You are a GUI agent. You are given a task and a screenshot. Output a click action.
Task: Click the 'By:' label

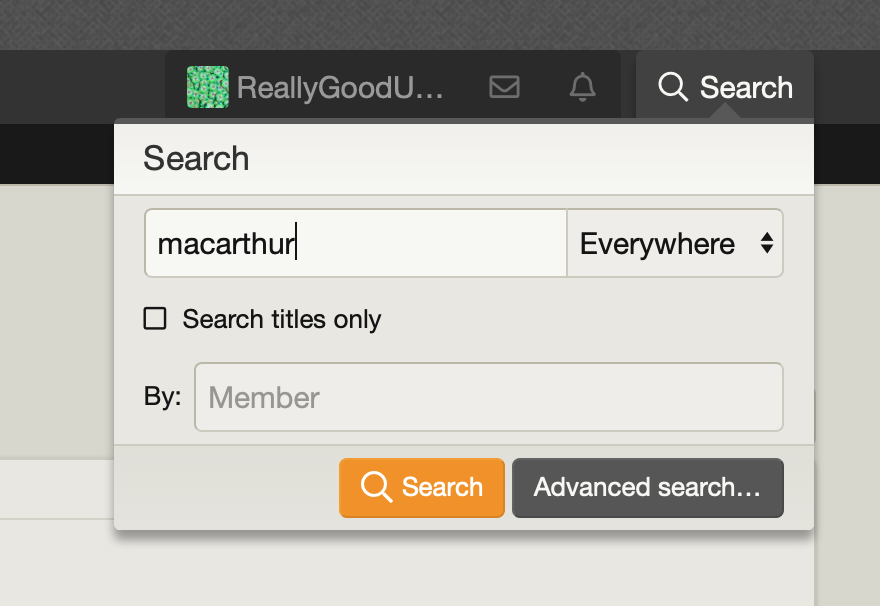click(x=162, y=396)
